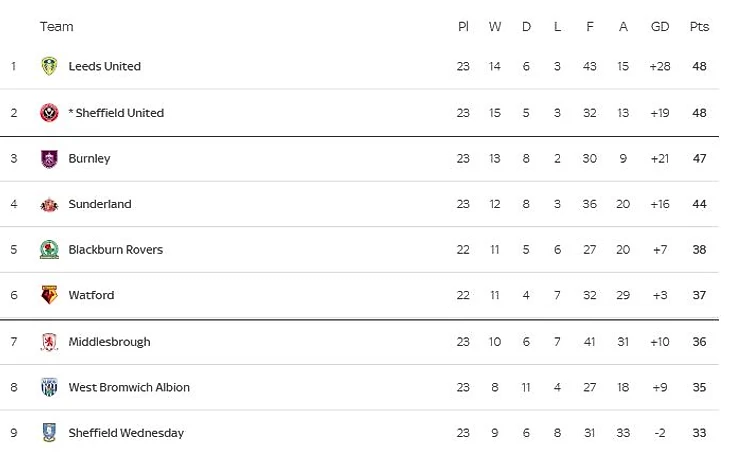
Task: Click the West Bromwich Albion crest
Action: [x=49, y=387]
